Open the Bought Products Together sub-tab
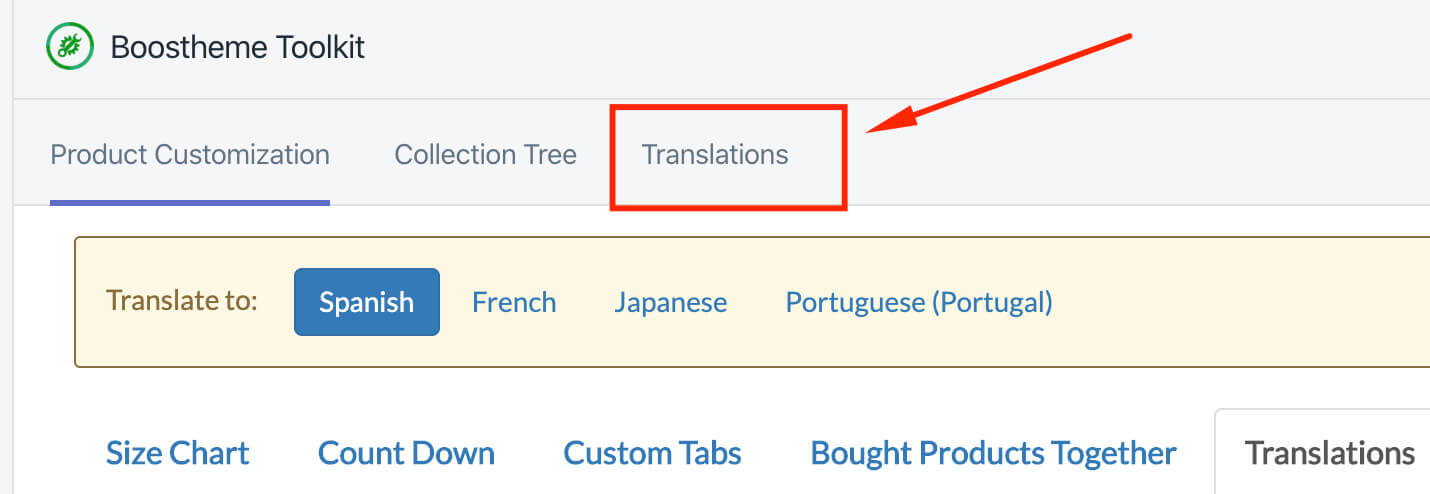1430x494 pixels. point(993,453)
